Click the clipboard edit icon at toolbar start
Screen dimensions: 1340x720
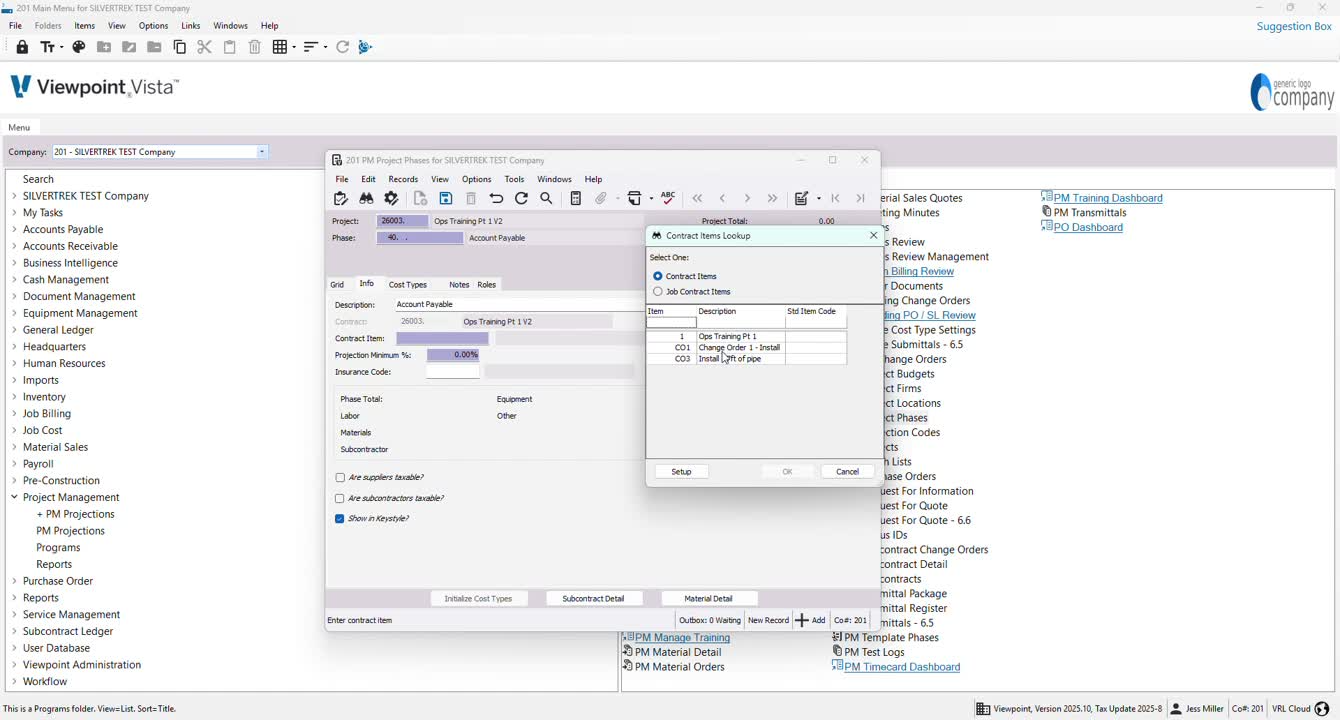[x=341, y=199]
